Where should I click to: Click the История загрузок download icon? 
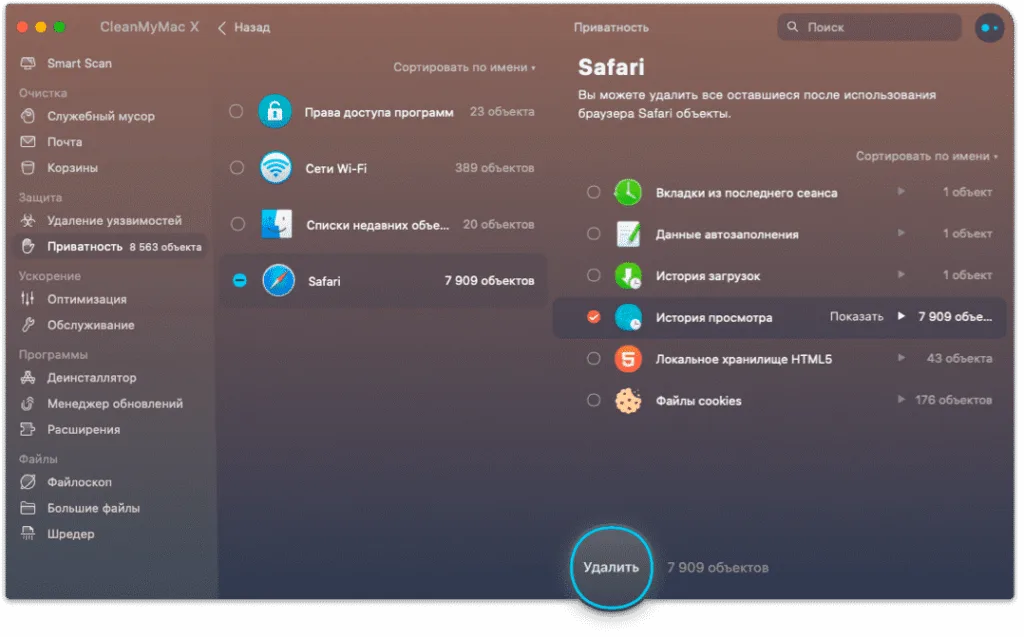pos(628,276)
